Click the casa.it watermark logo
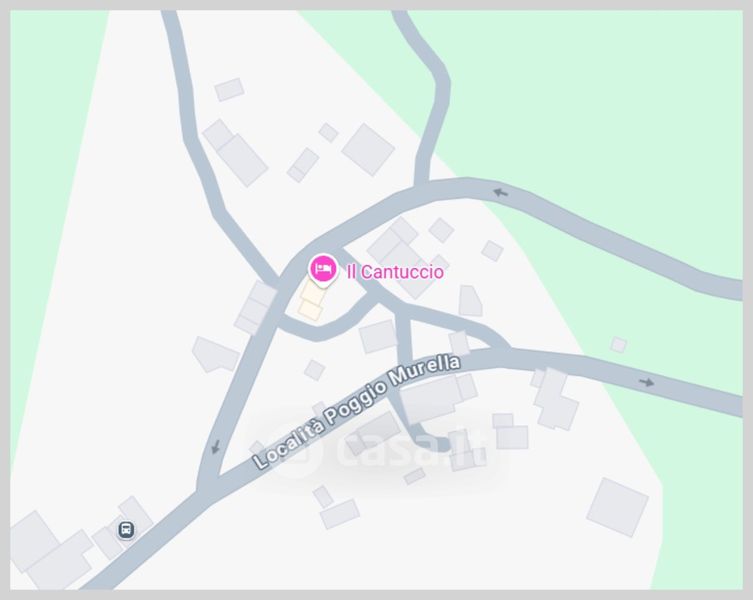The width and height of the screenshot is (753, 600). point(380,450)
